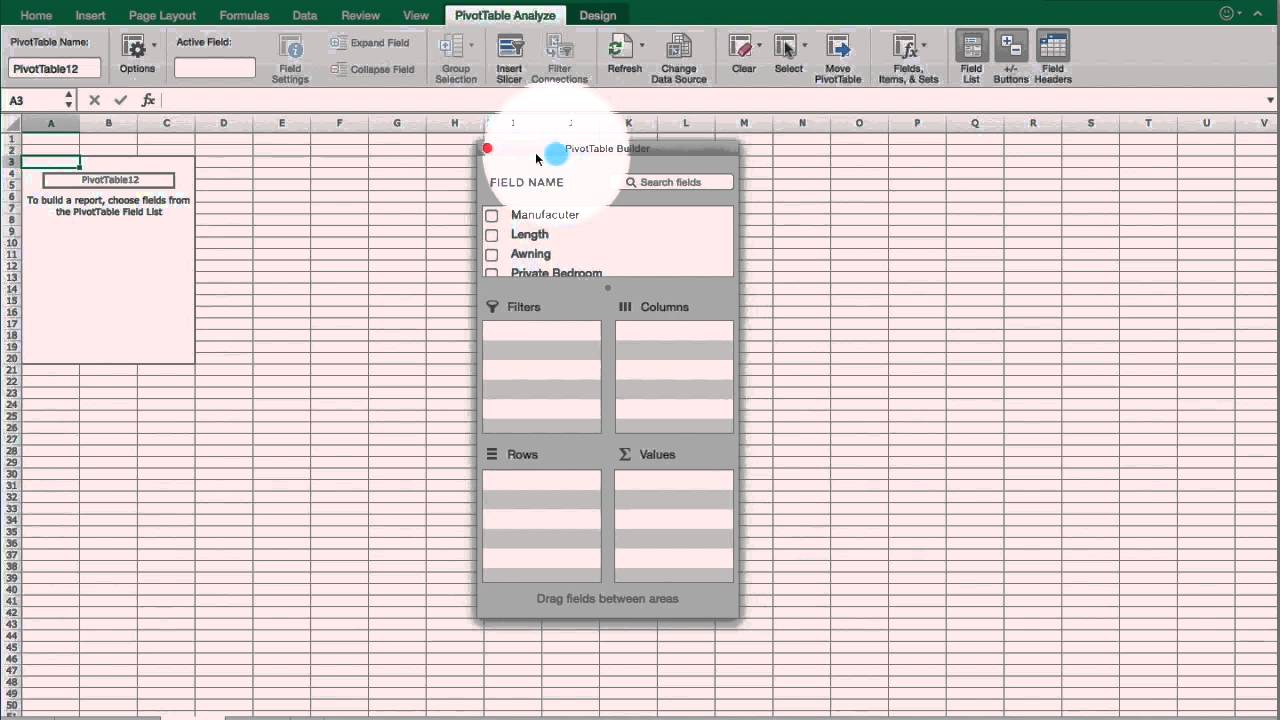Viewport: 1280px width, 720px height.
Task: Open Field Settings
Action: 290,58
